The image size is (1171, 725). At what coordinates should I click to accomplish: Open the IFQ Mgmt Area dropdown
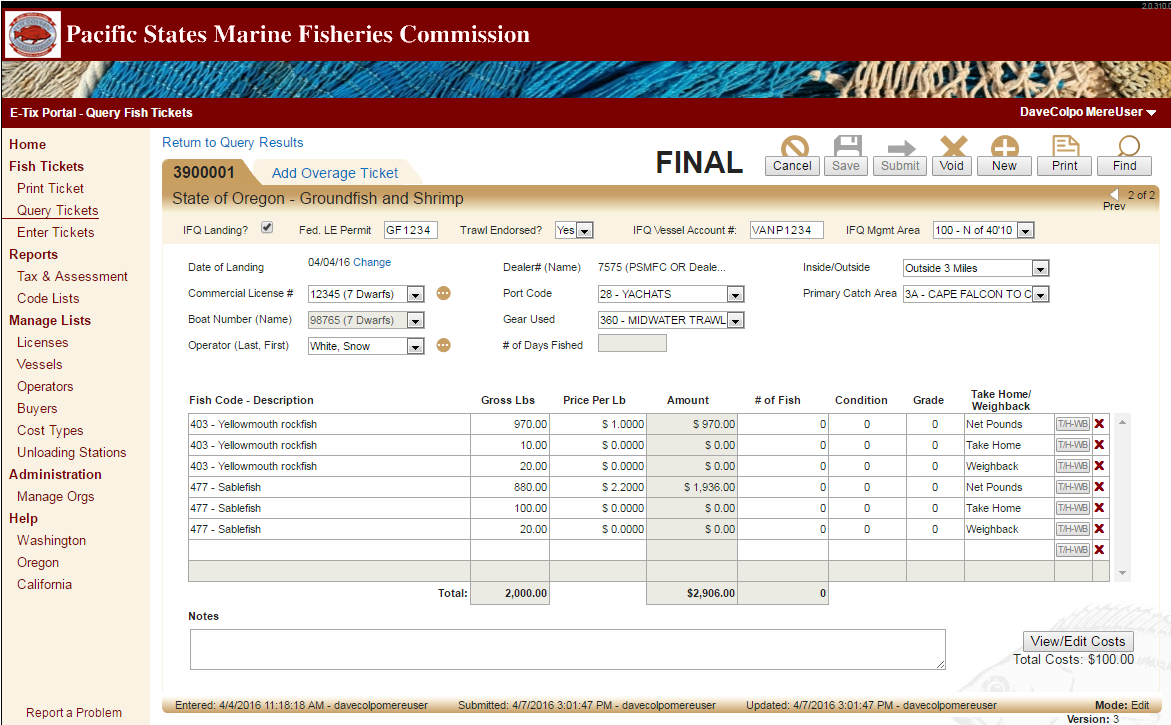point(1025,231)
